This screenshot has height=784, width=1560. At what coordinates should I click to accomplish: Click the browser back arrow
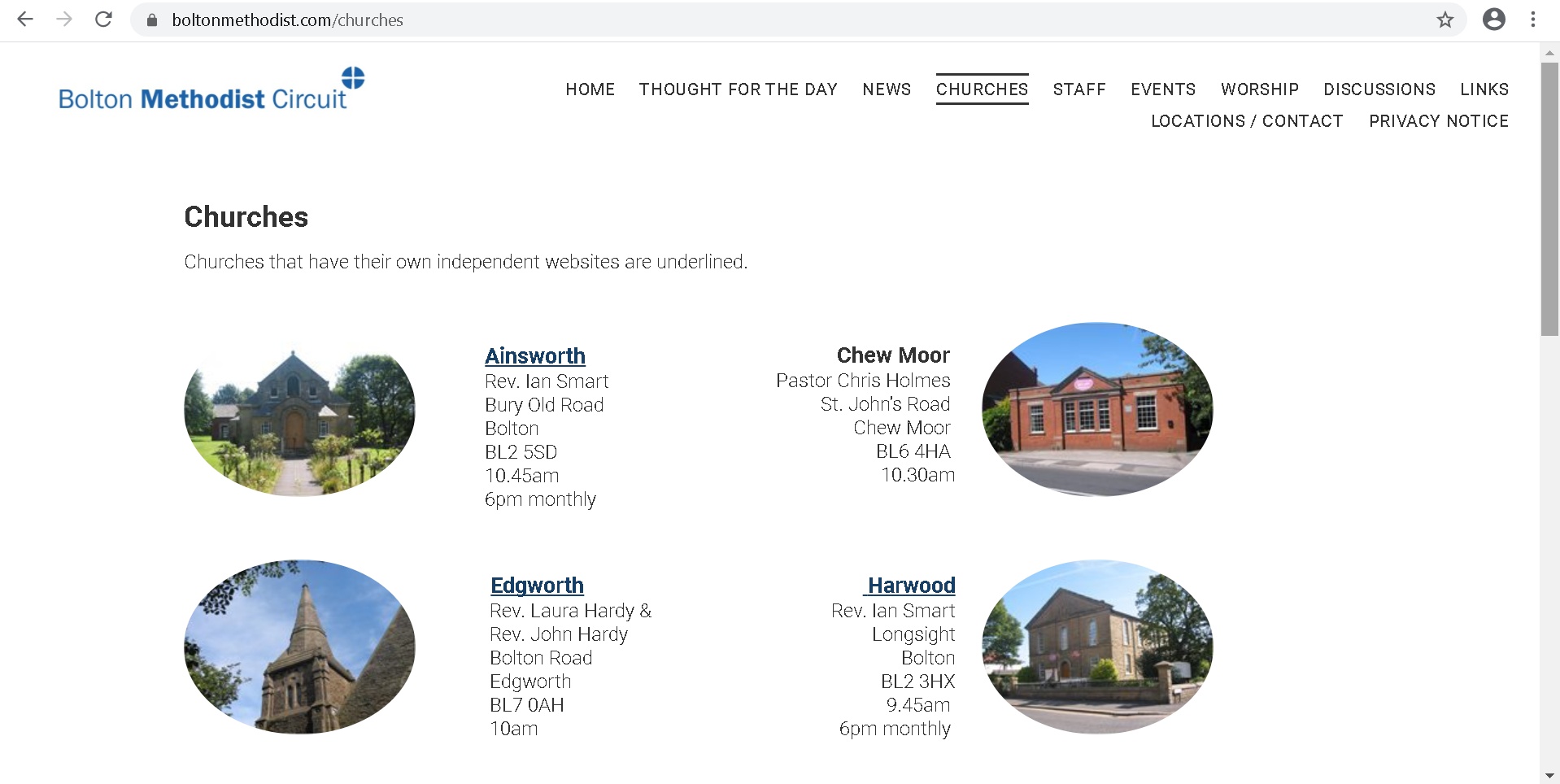tap(26, 20)
